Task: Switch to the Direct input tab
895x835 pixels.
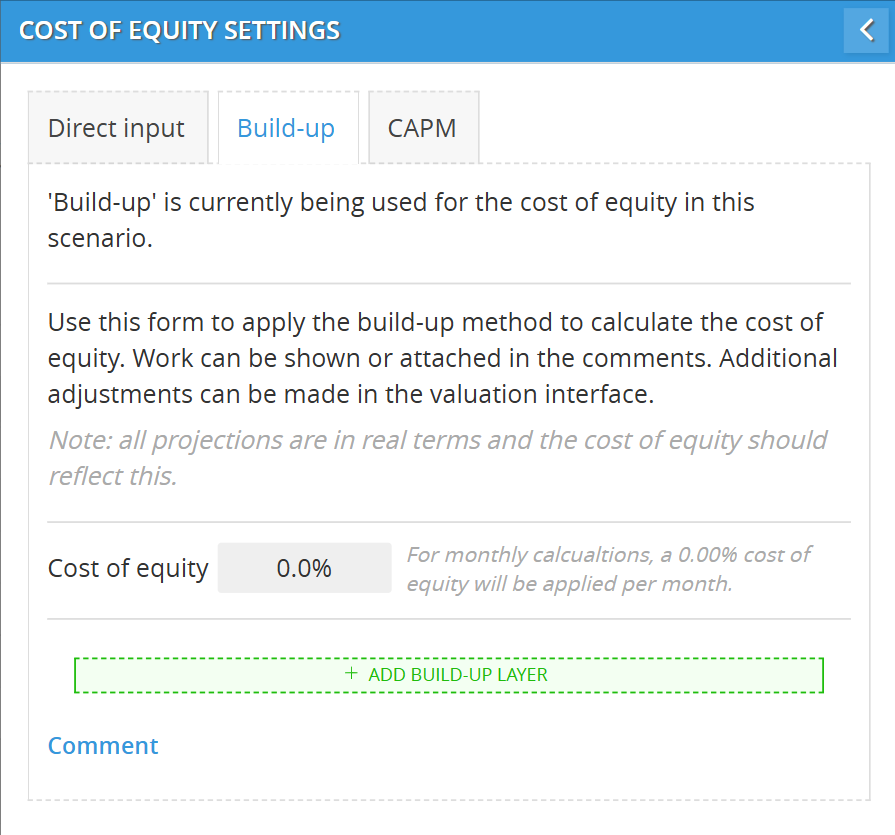Action: pos(117,129)
